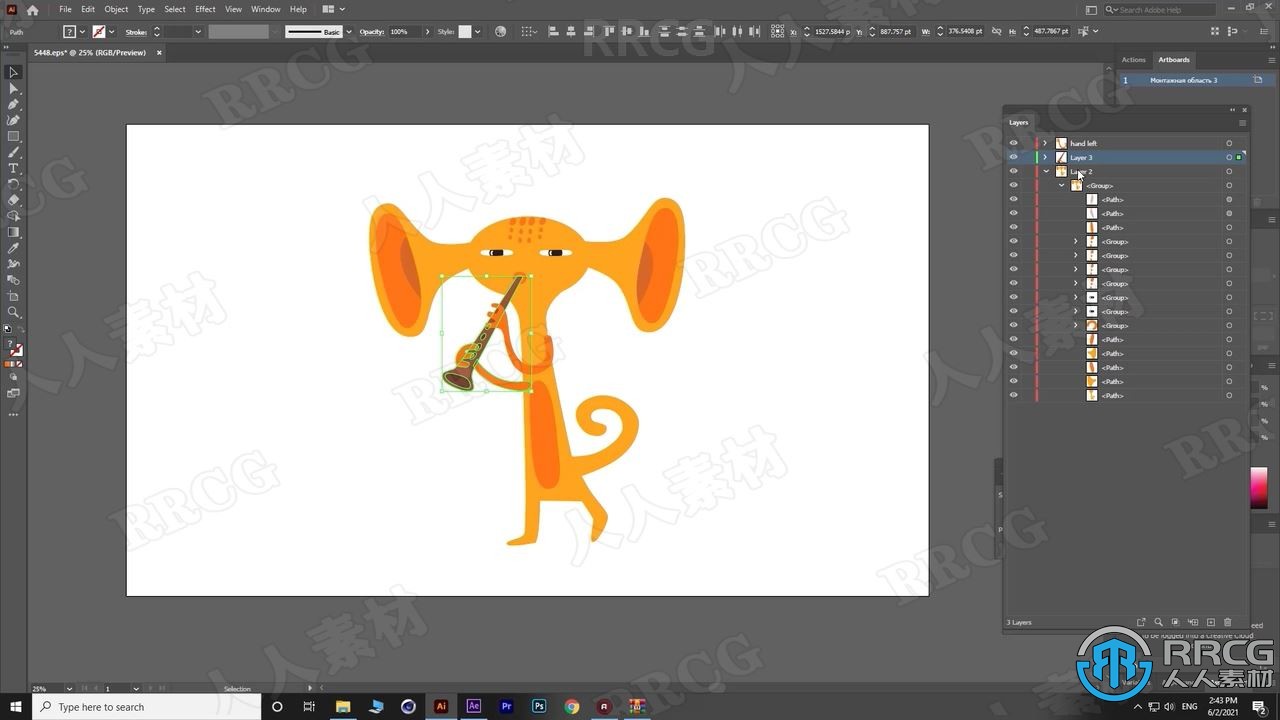This screenshot has height=720, width=1280.
Task: Toggle visibility of last Path row
Action: 1013,395
